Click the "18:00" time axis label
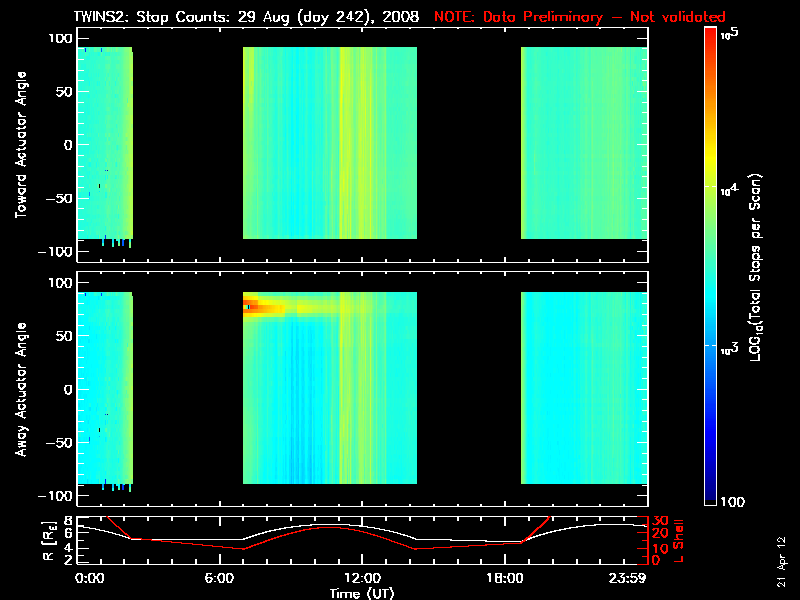The width and height of the screenshot is (800, 600). [x=505, y=579]
